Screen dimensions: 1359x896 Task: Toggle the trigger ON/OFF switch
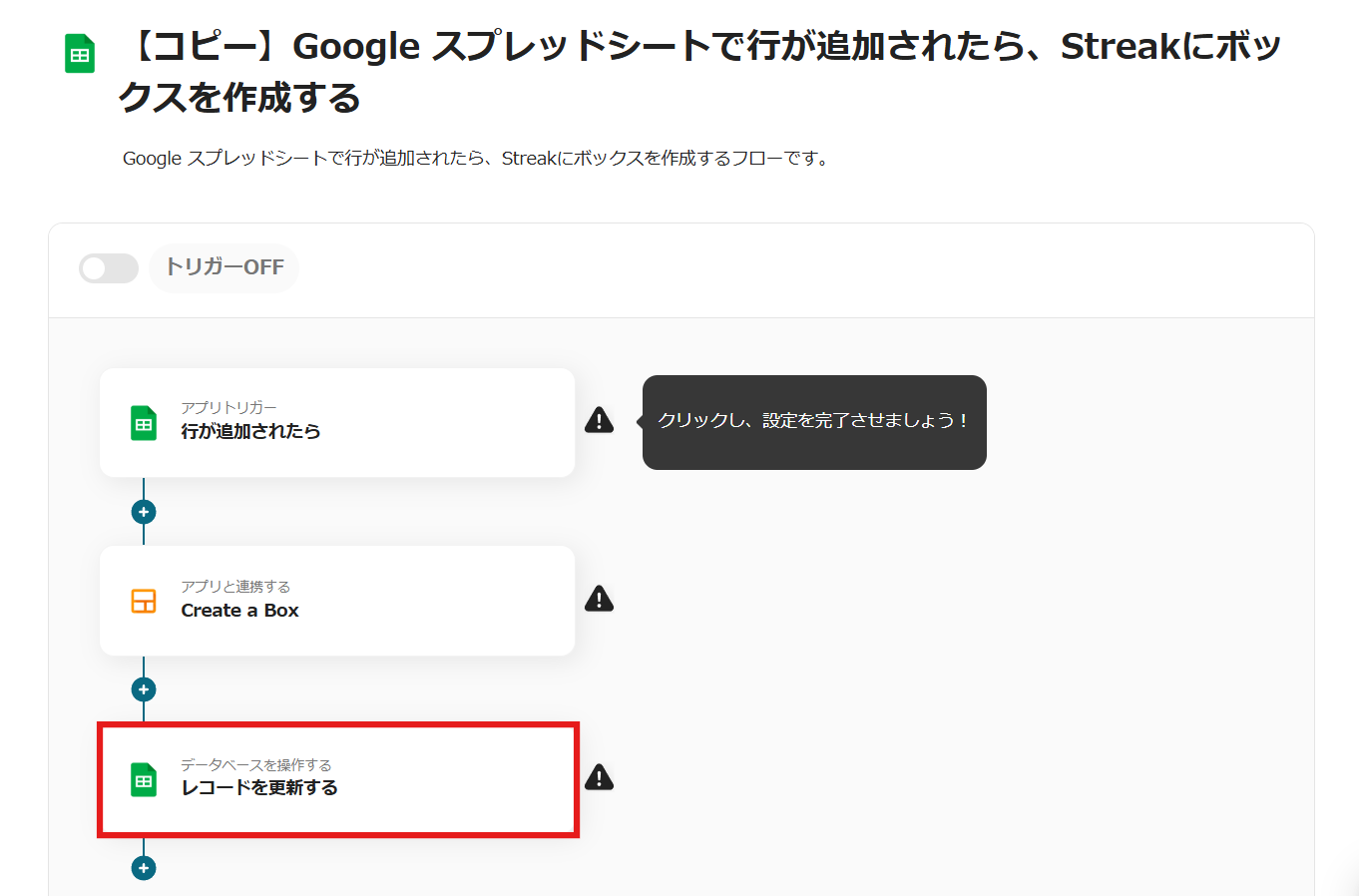tap(109, 267)
